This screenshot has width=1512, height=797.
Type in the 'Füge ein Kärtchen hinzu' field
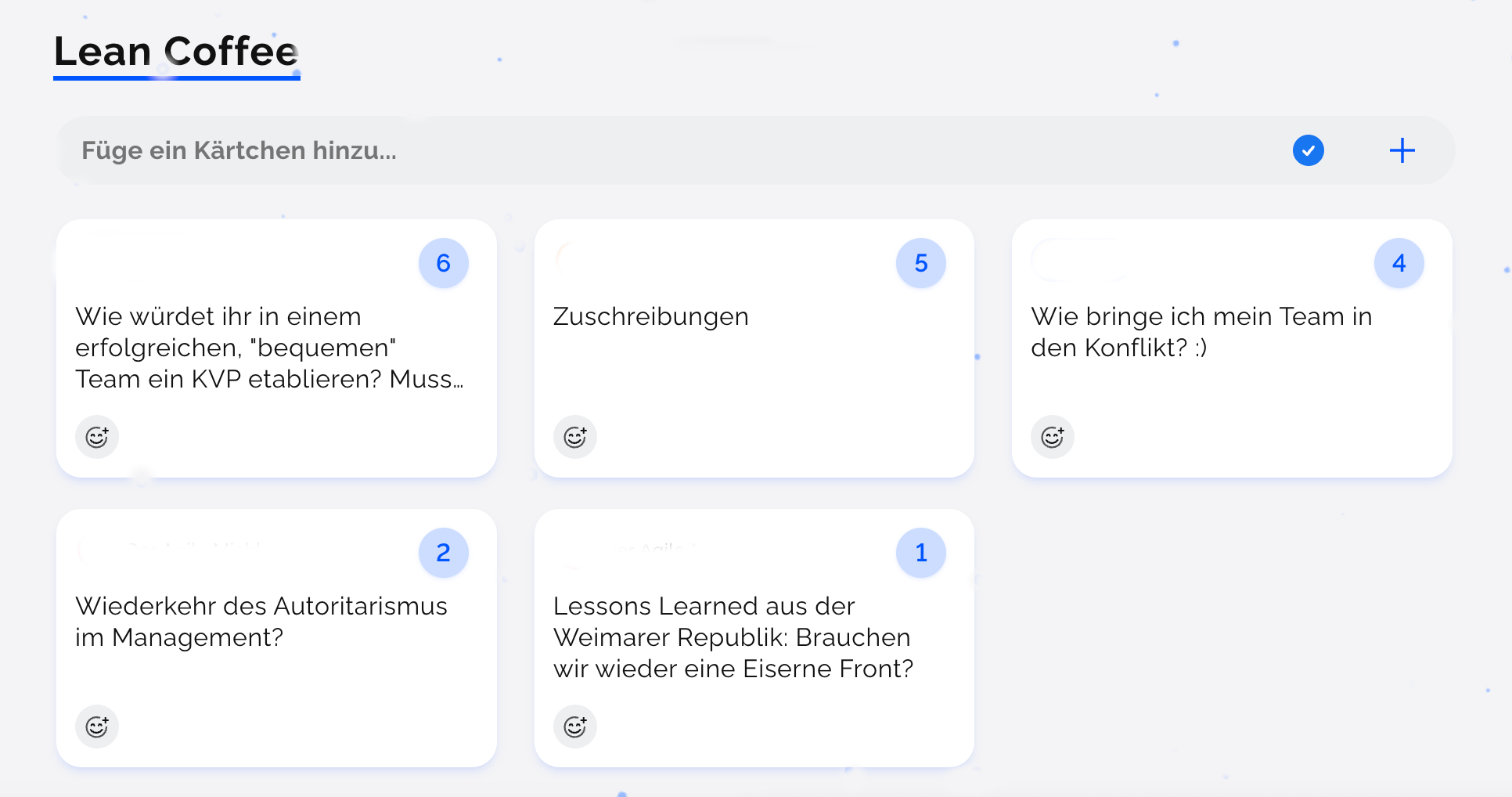tap(626, 150)
